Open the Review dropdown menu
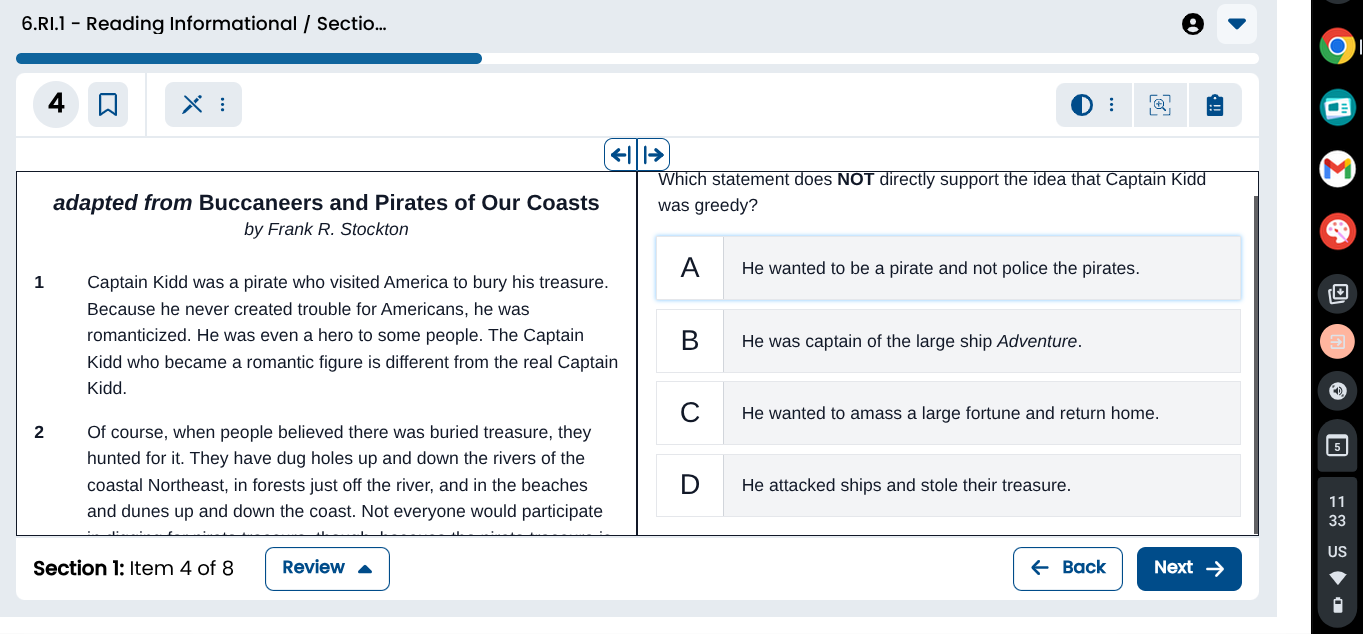This screenshot has width=1363, height=634. (x=327, y=567)
